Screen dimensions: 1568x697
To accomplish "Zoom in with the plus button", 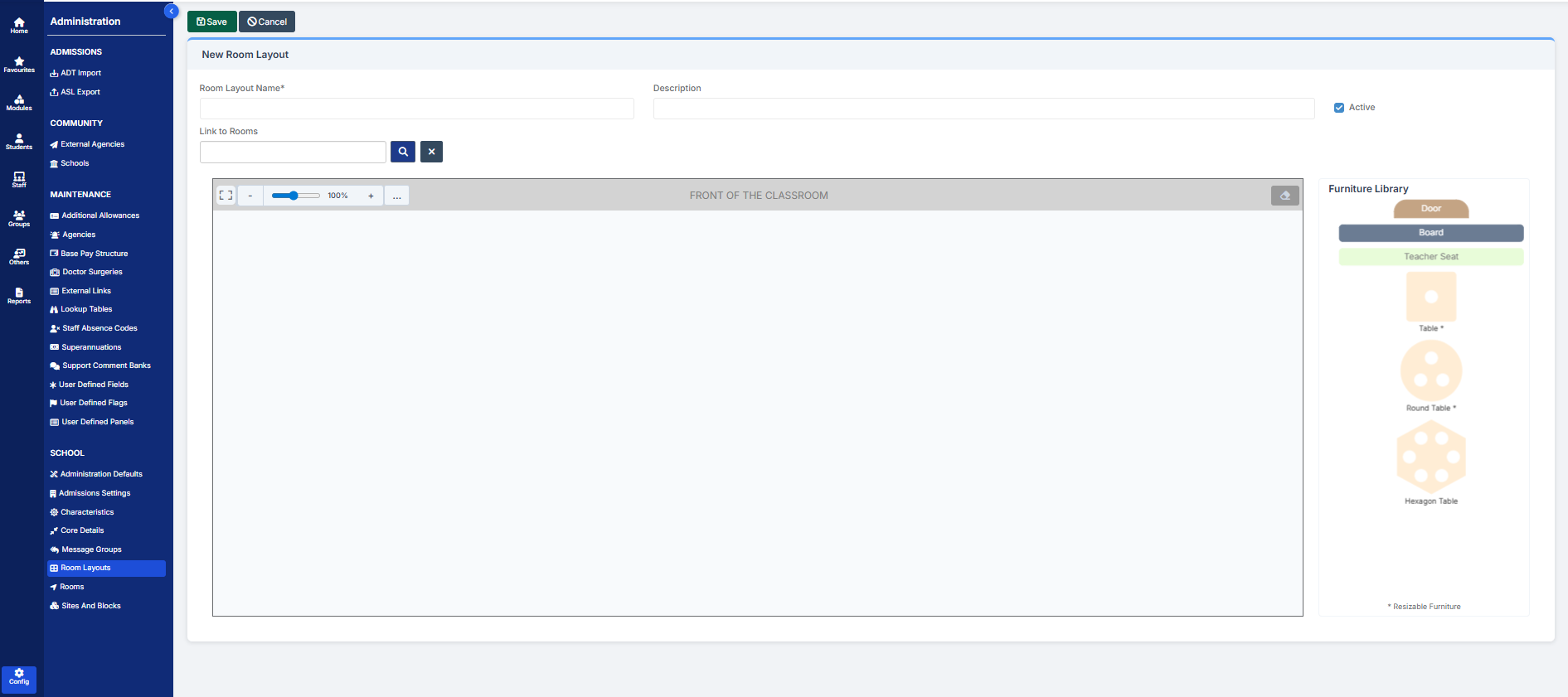I will 371,196.
